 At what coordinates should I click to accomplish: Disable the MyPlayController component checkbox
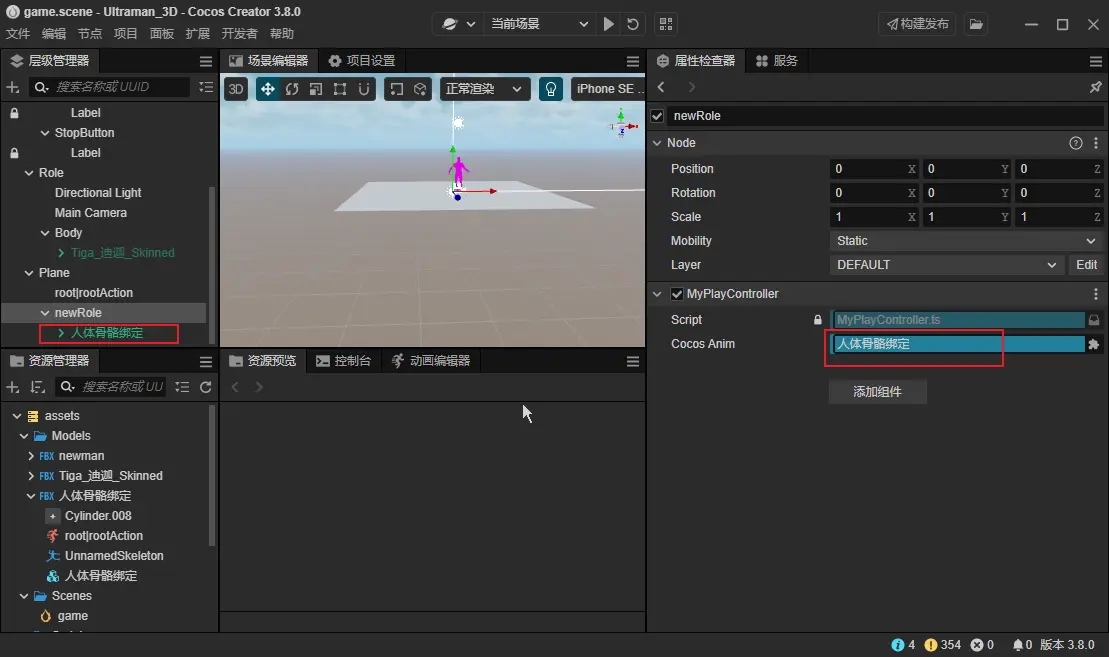677,294
